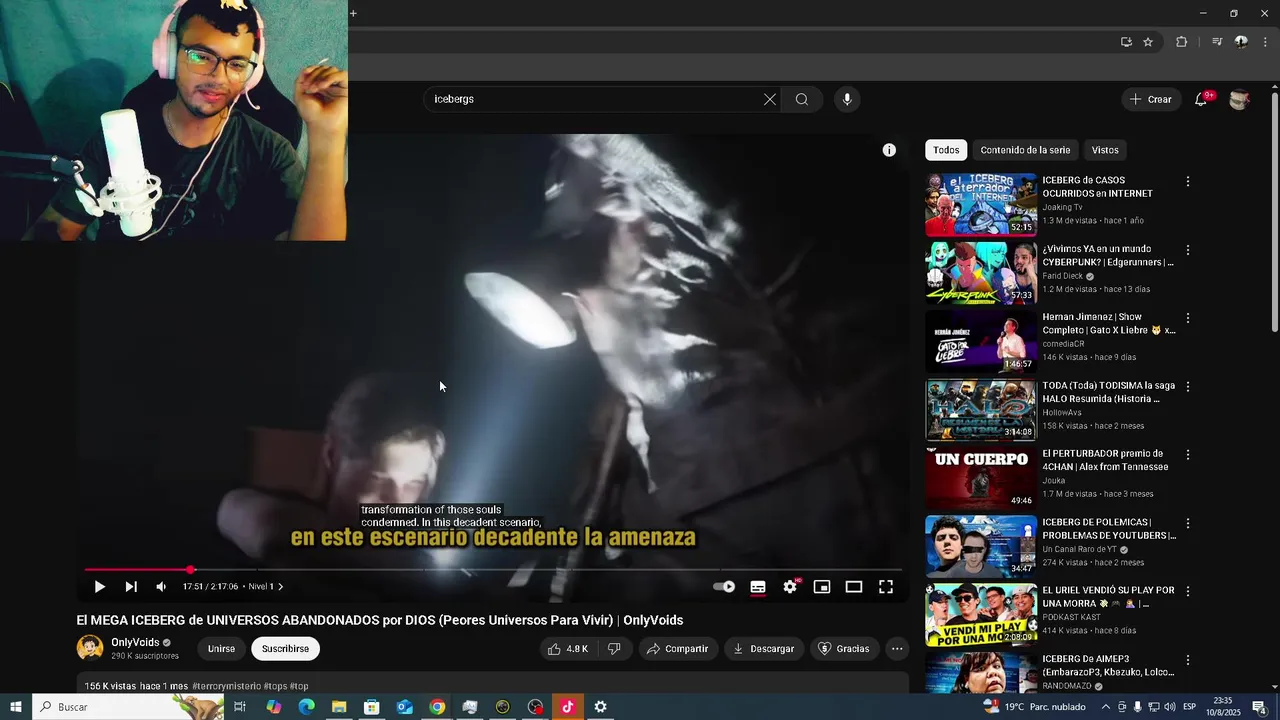
Task: Share the video via Compartir
Action: point(677,649)
